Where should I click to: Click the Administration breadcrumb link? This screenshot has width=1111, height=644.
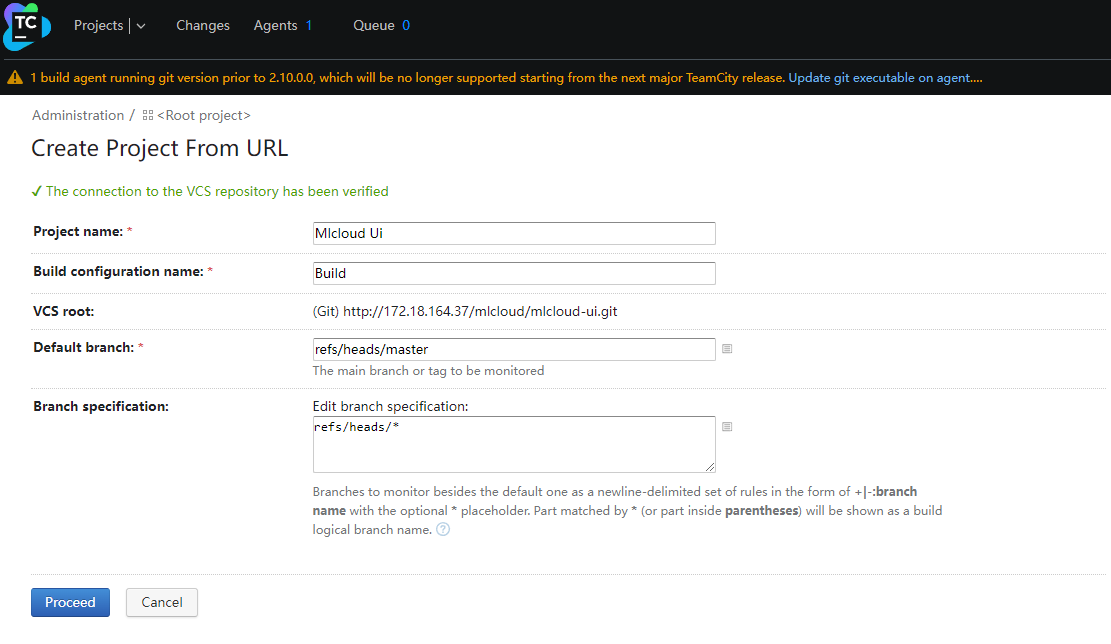(78, 115)
